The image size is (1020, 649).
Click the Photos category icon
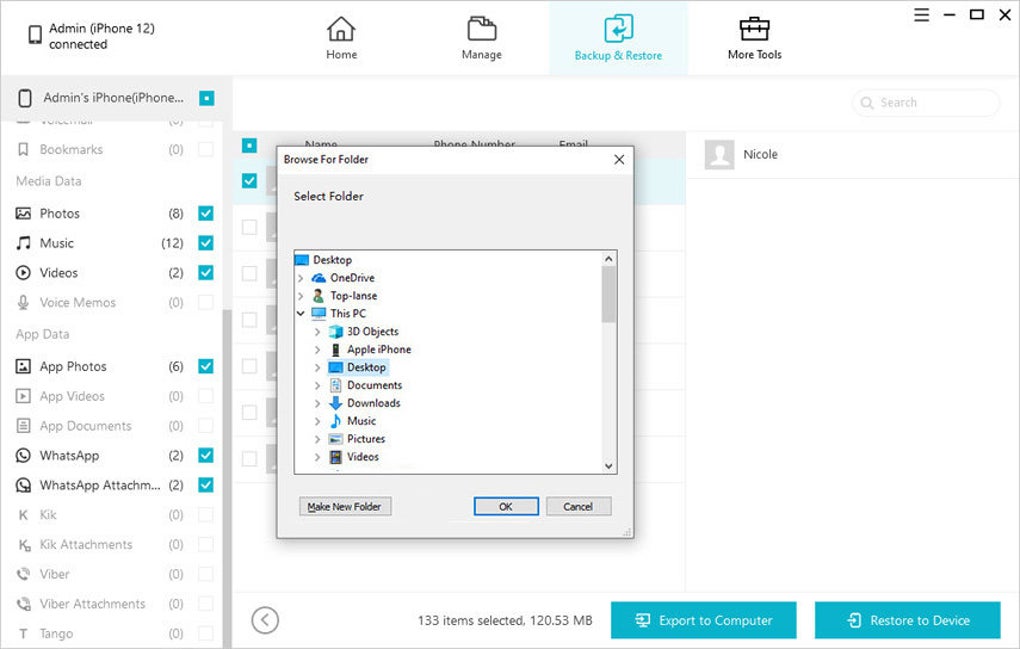[23, 213]
